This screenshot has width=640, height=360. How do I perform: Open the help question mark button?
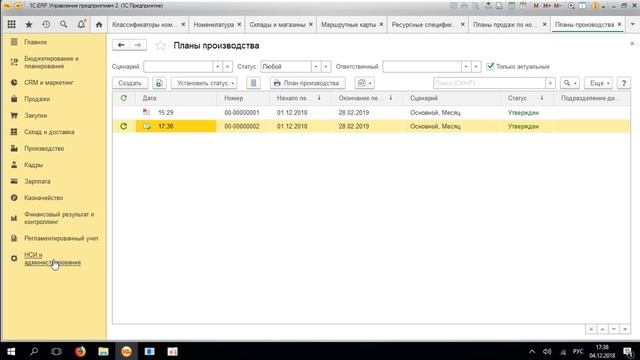tap(623, 83)
